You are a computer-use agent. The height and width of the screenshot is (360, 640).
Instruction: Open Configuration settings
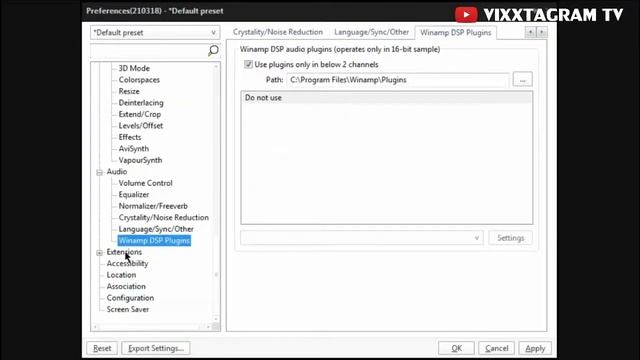(x=130, y=298)
